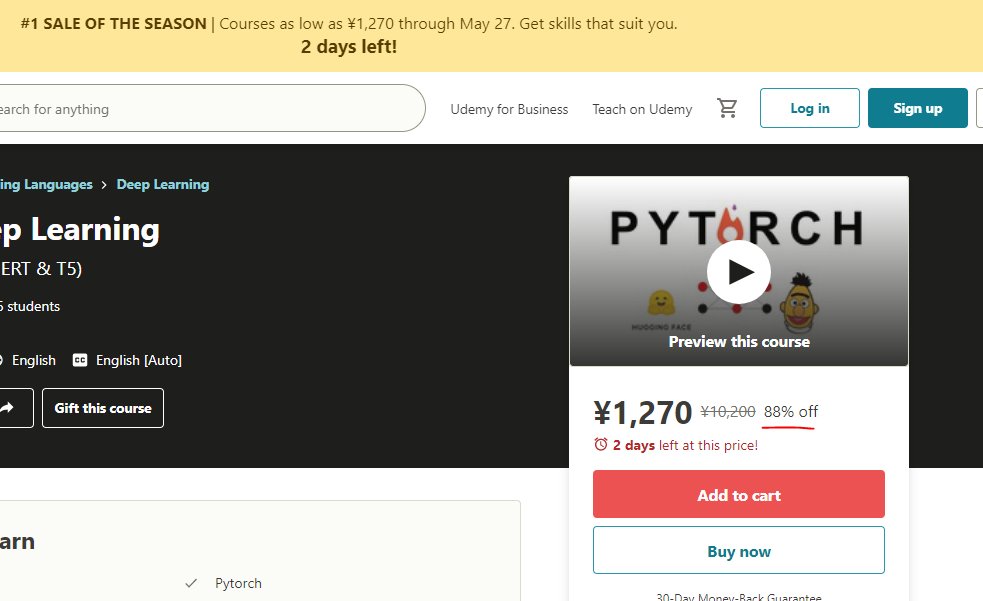Image resolution: width=983 pixels, height=601 pixels.
Task: Click '2 days left at this price!' text
Action: pos(685,445)
